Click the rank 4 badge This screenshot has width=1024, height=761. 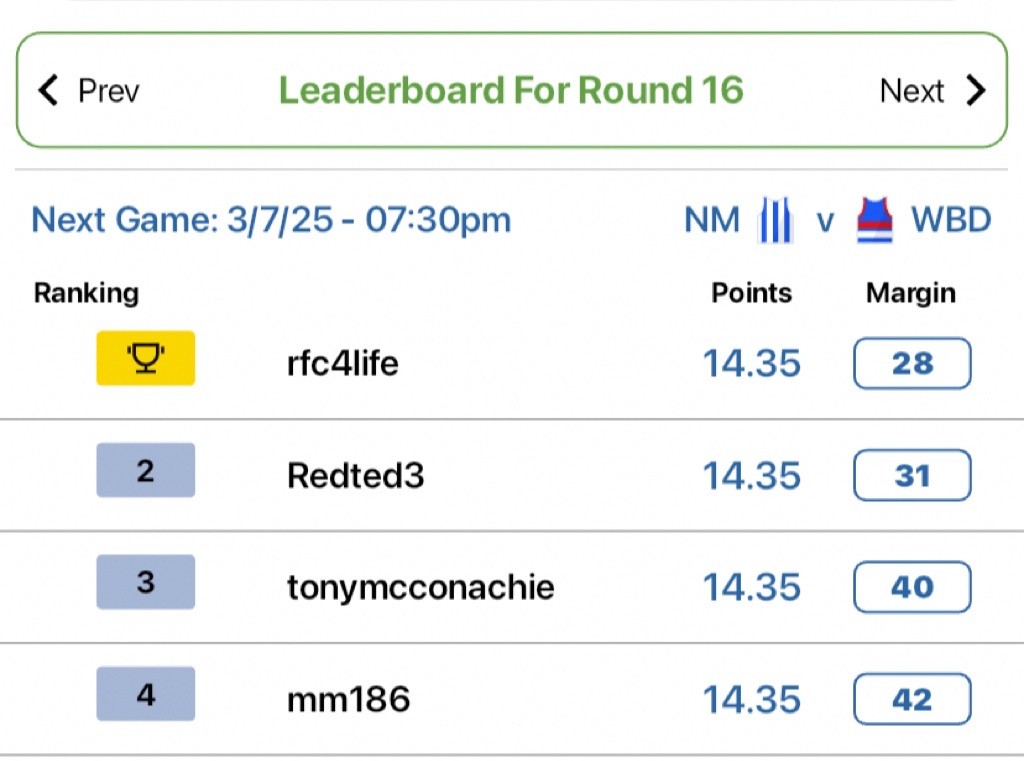[146, 694]
